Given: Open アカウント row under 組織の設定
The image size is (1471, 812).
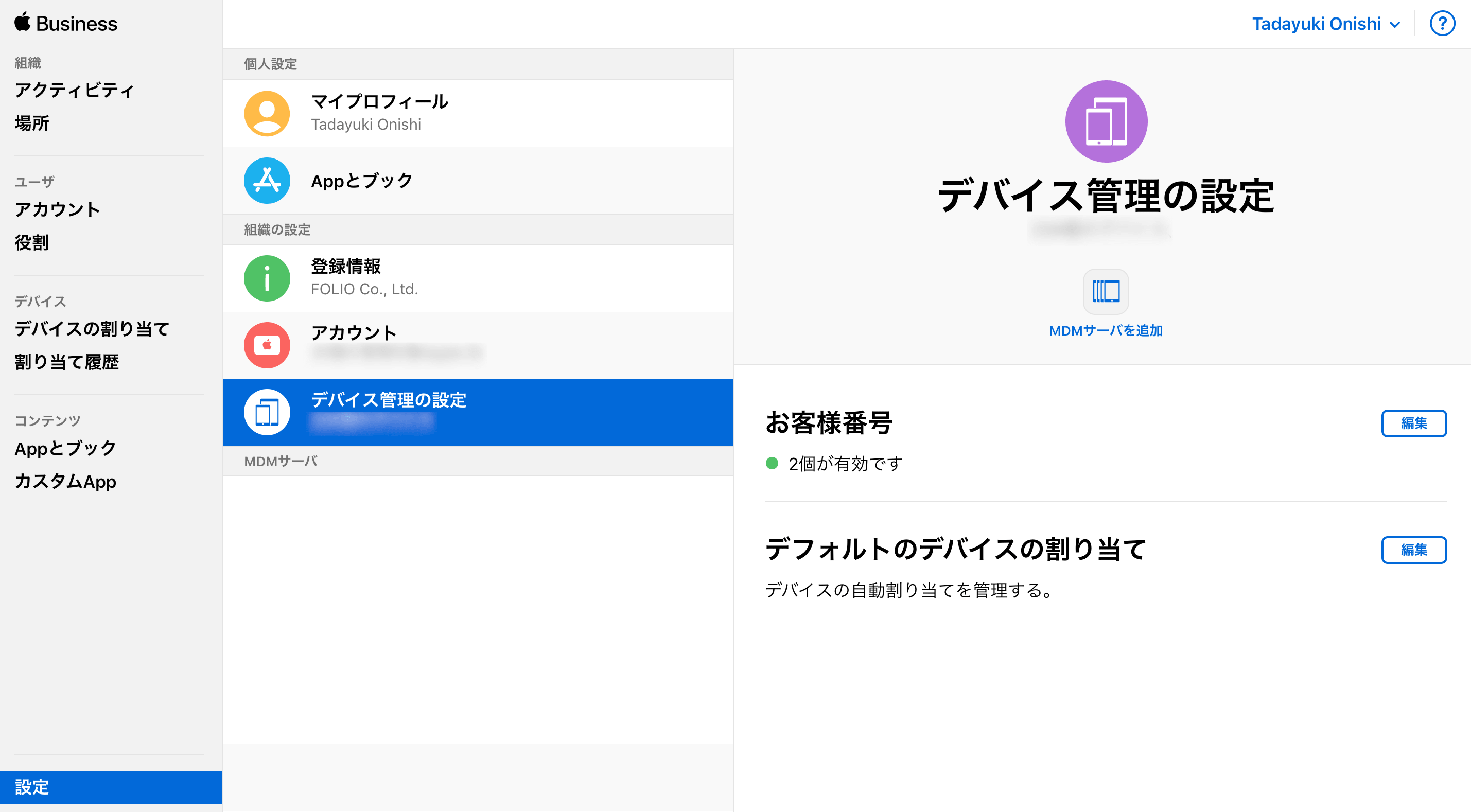Looking at the screenshot, I should [x=478, y=345].
